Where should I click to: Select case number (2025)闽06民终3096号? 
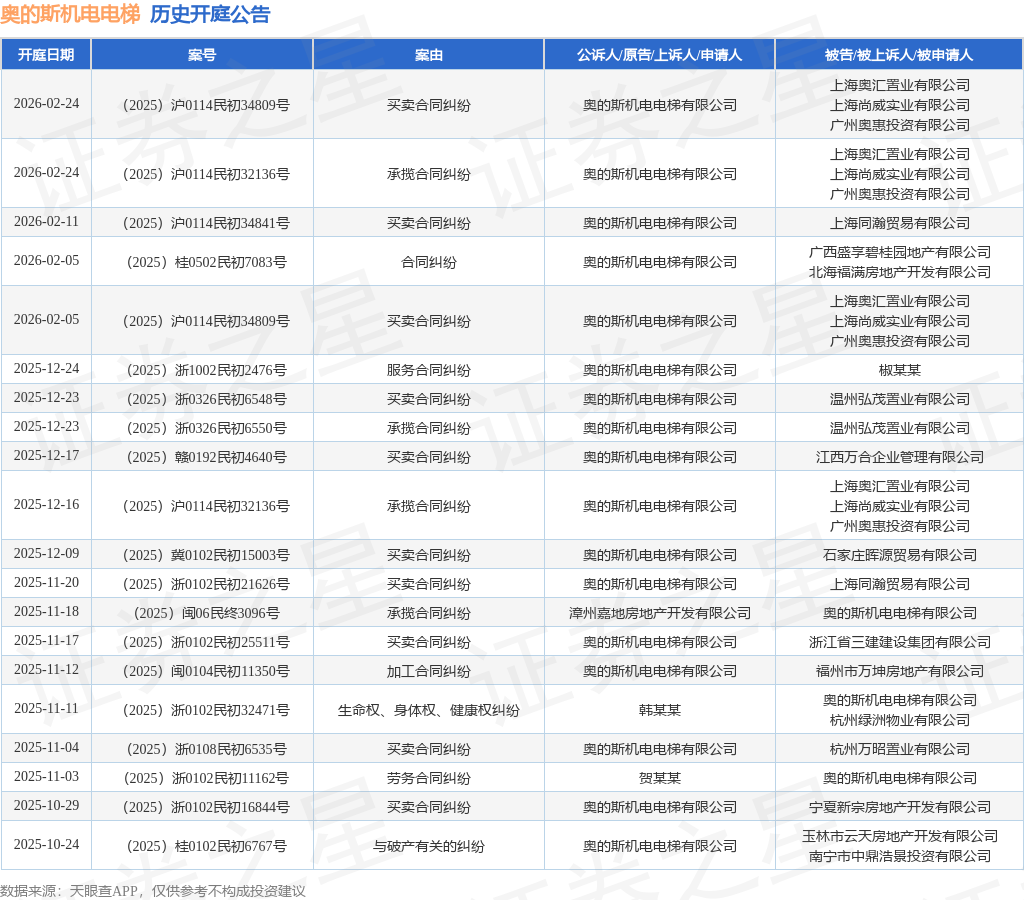(x=206, y=613)
